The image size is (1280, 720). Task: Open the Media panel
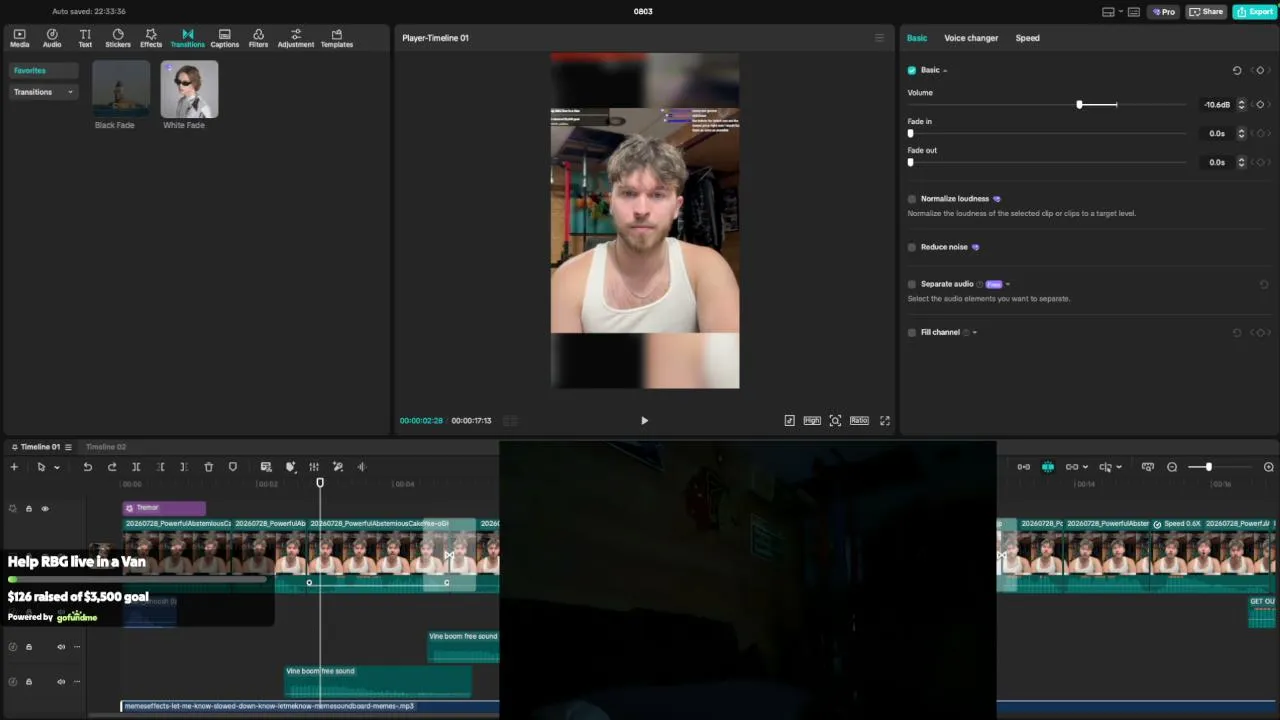(19, 38)
